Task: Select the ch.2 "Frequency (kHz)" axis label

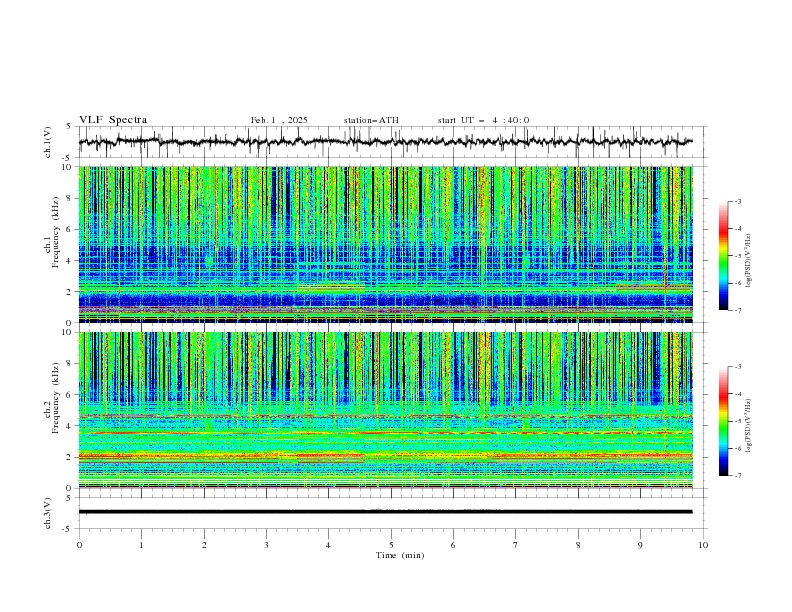Action: pos(56,397)
